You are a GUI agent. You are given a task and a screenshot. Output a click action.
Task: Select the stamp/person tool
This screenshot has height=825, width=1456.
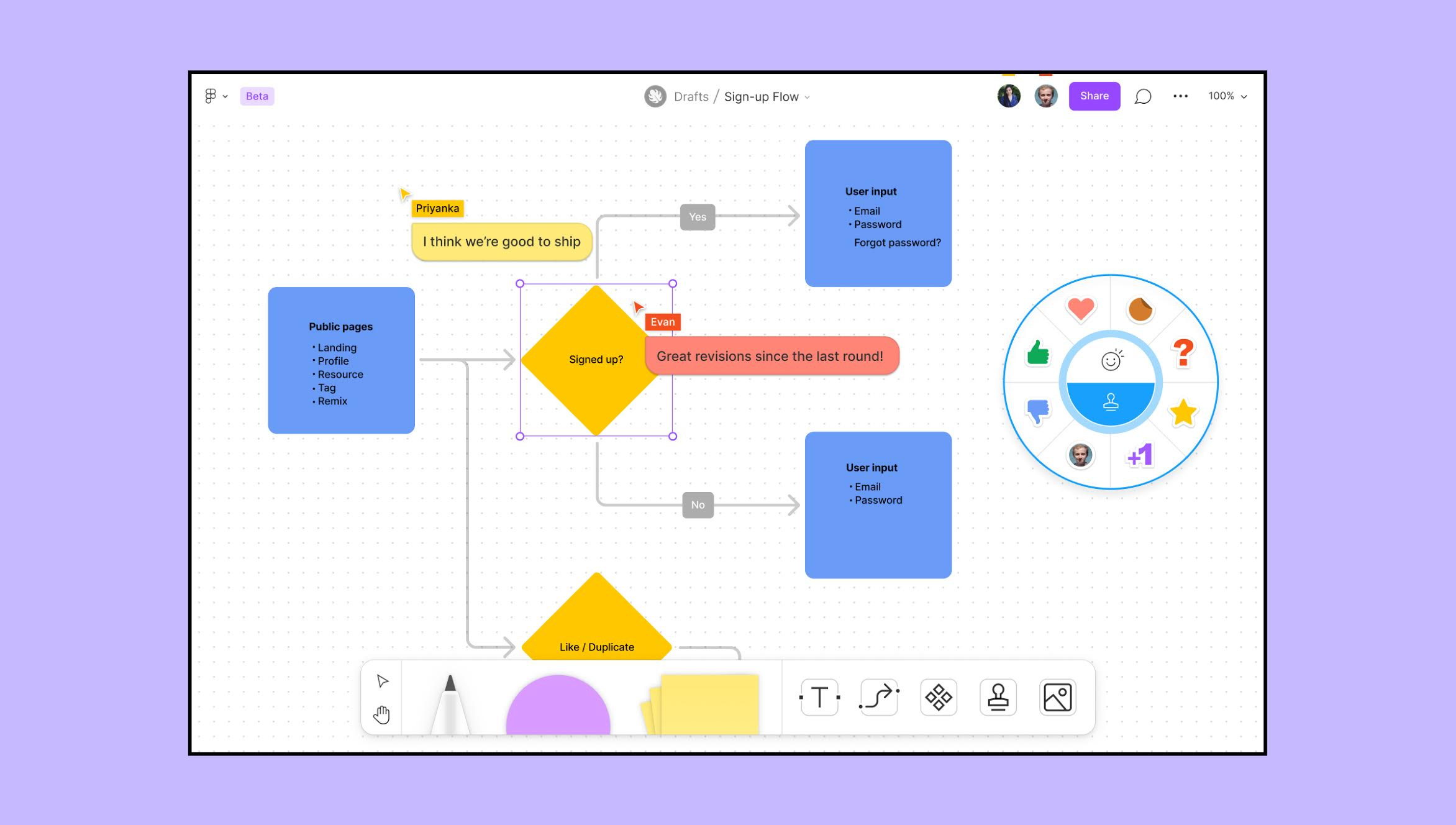997,697
